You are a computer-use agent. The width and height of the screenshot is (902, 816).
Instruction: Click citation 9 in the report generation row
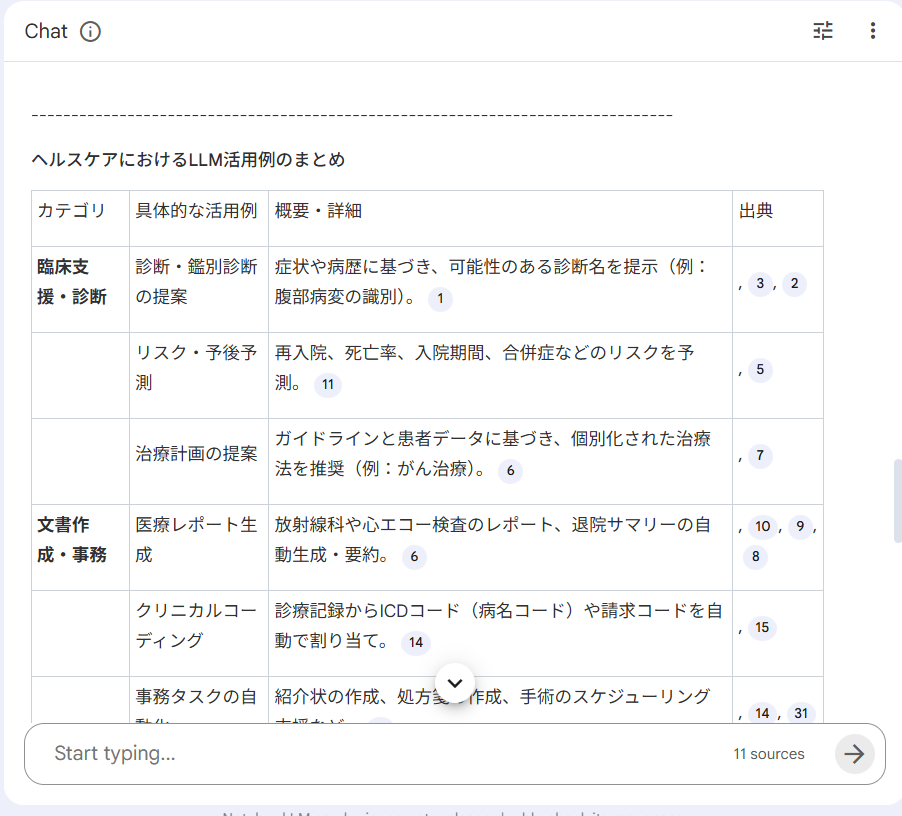(x=799, y=527)
